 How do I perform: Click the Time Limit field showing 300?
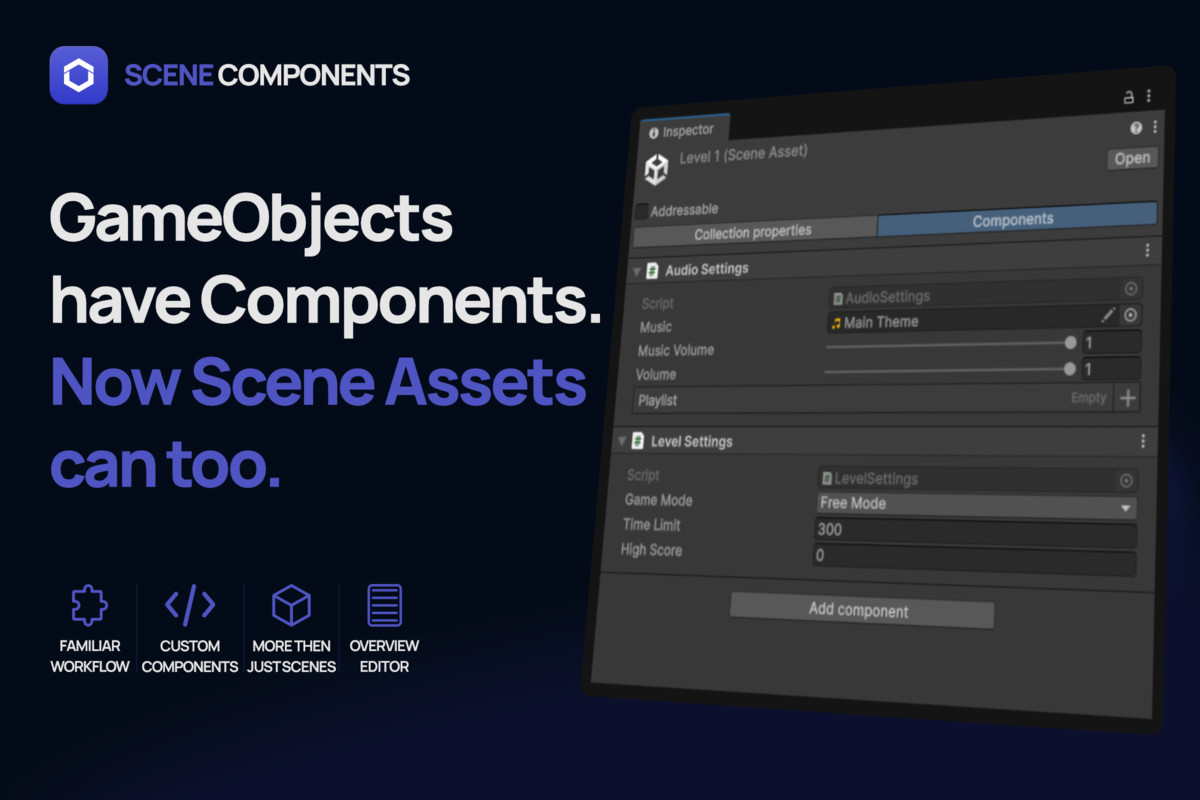tap(975, 532)
